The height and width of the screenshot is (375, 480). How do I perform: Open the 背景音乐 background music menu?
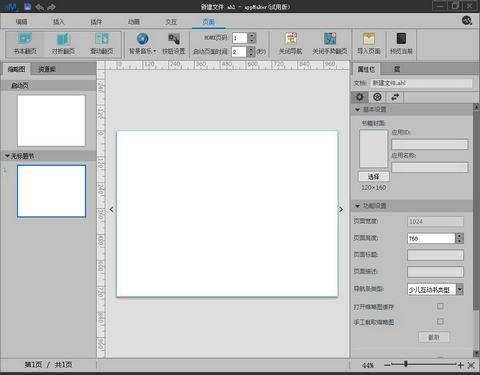143,44
